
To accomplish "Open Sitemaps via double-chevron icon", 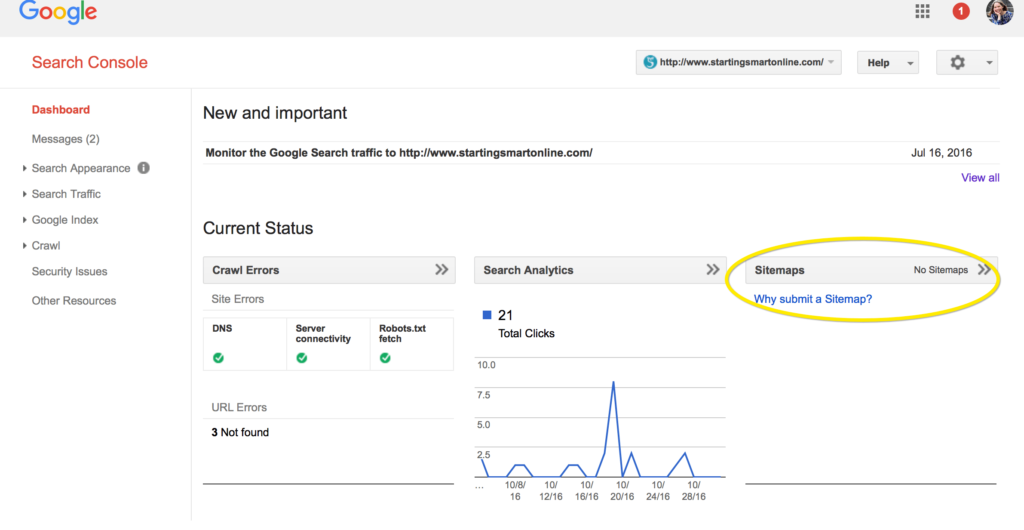I will (x=984, y=270).
